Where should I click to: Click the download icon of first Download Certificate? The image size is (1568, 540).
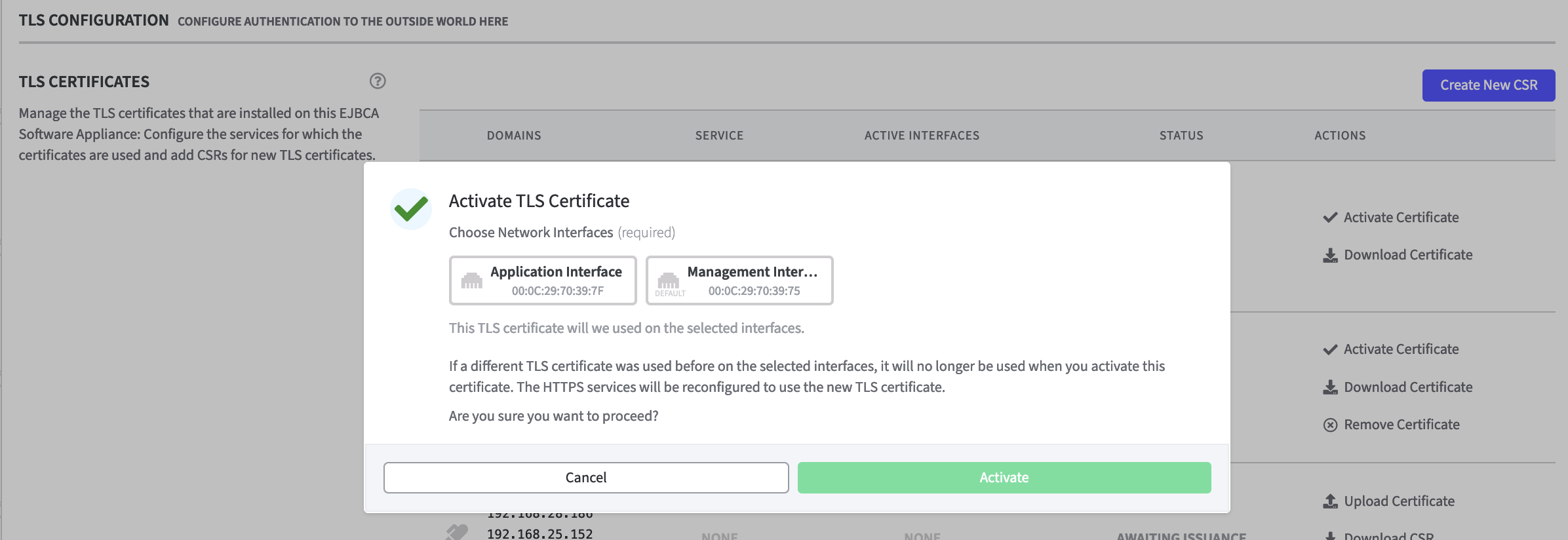1330,256
